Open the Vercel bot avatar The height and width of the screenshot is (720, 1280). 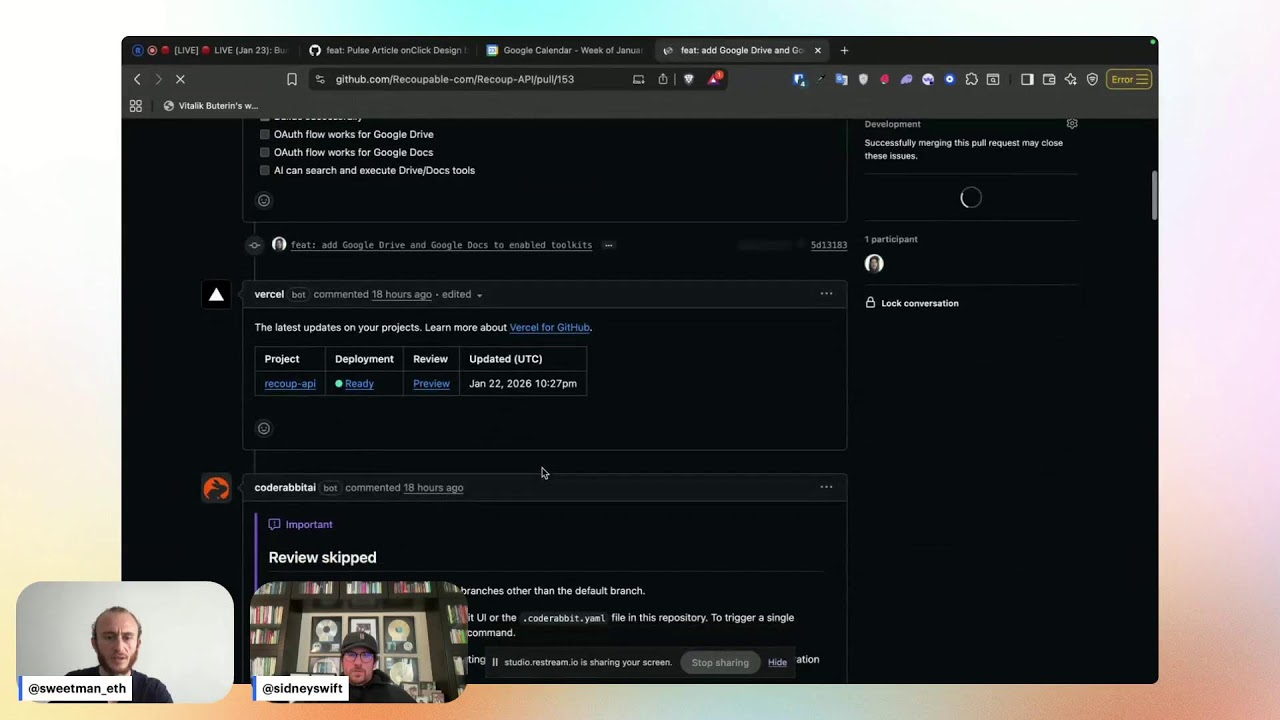pos(216,294)
